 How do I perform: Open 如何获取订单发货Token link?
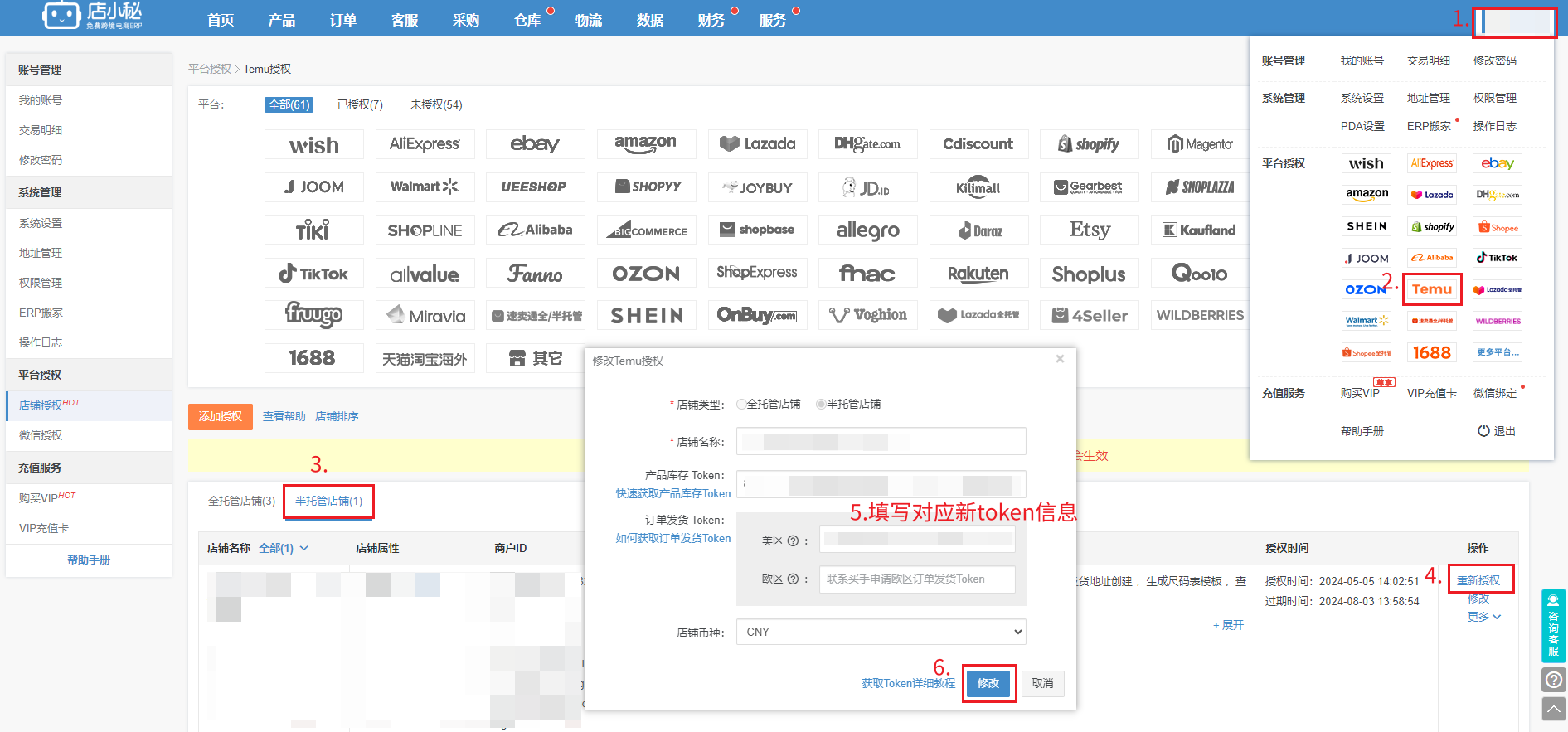[x=673, y=538]
